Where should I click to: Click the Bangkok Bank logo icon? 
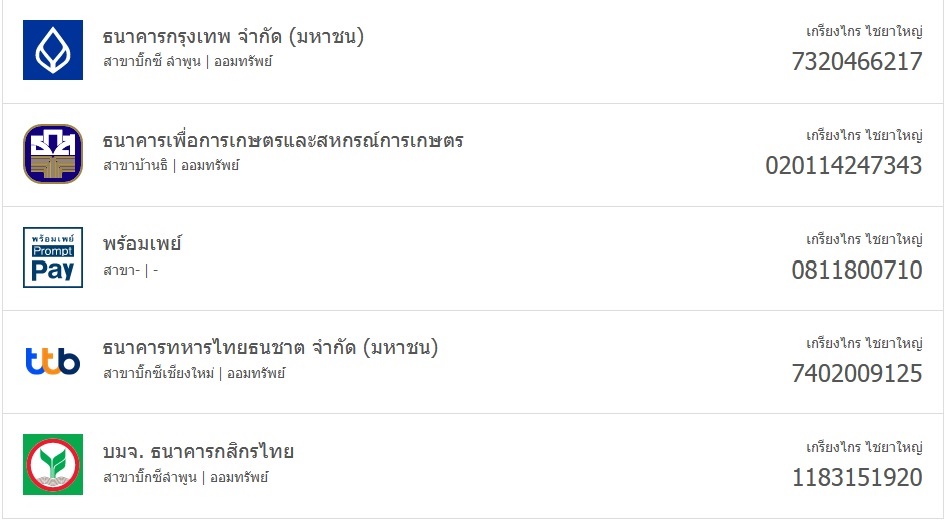point(53,50)
